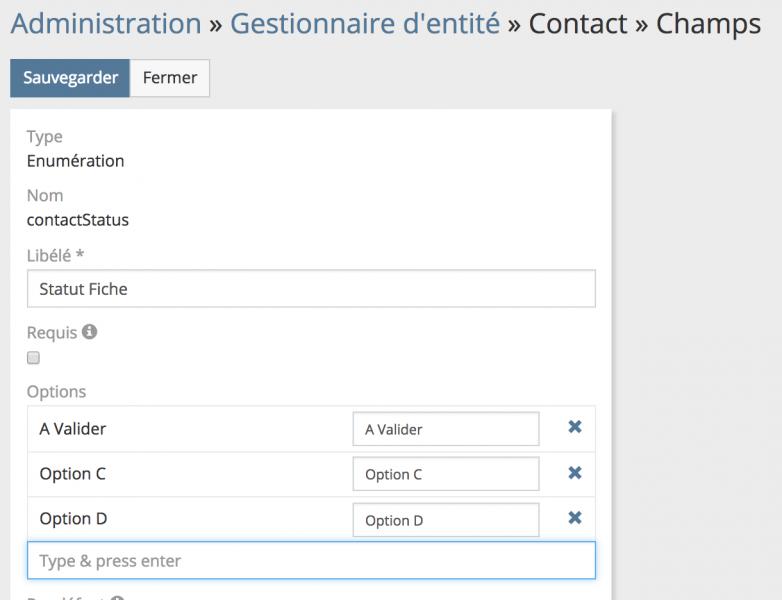
Task: Go to the Administration breadcrumb link
Action: point(106,24)
